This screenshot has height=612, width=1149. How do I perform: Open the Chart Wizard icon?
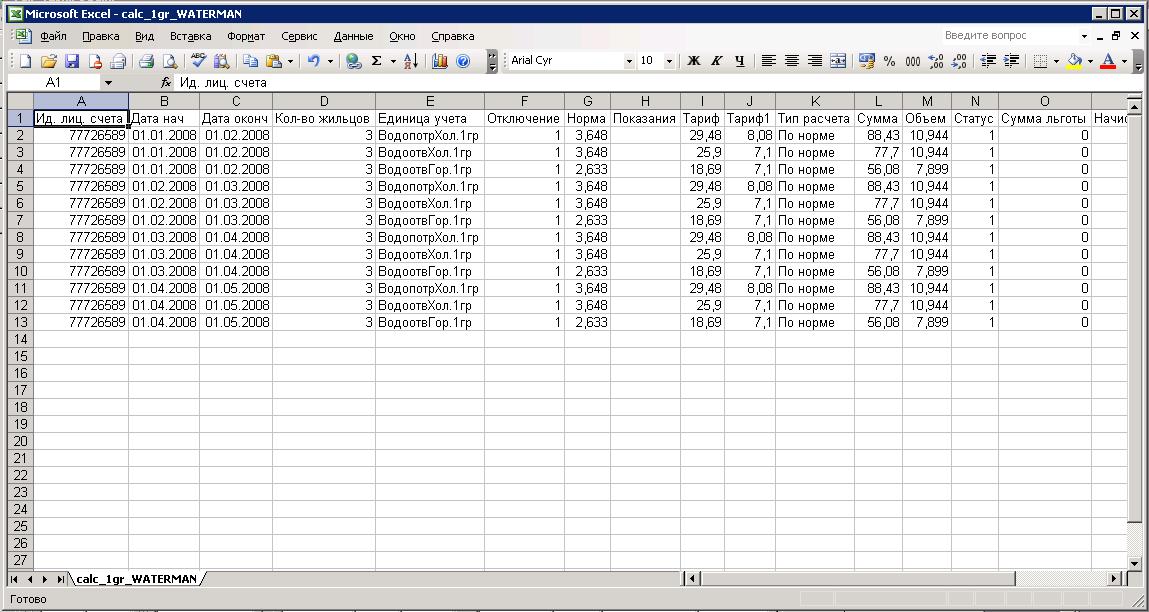tap(440, 61)
